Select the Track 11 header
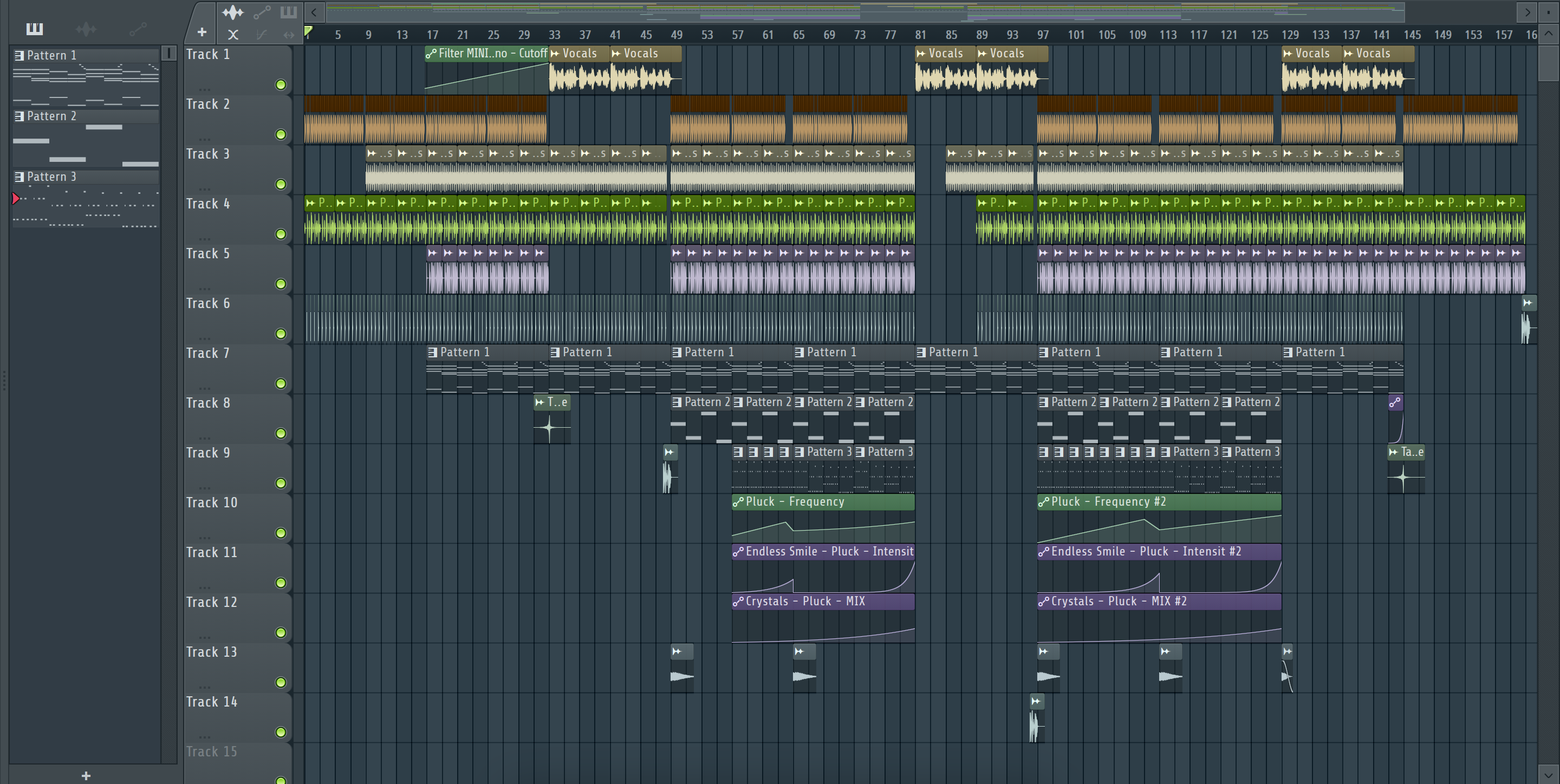The width and height of the screenshot is (1560, 784). [x=237, y=567]
